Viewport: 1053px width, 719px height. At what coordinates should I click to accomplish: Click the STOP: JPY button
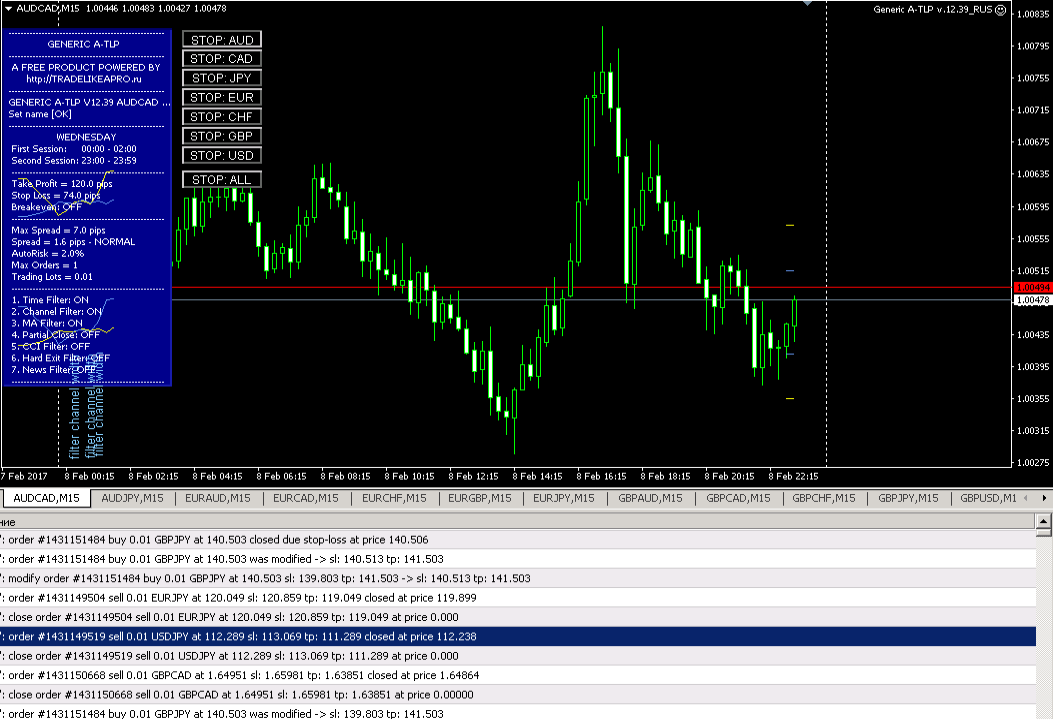[x=222, y=78]
